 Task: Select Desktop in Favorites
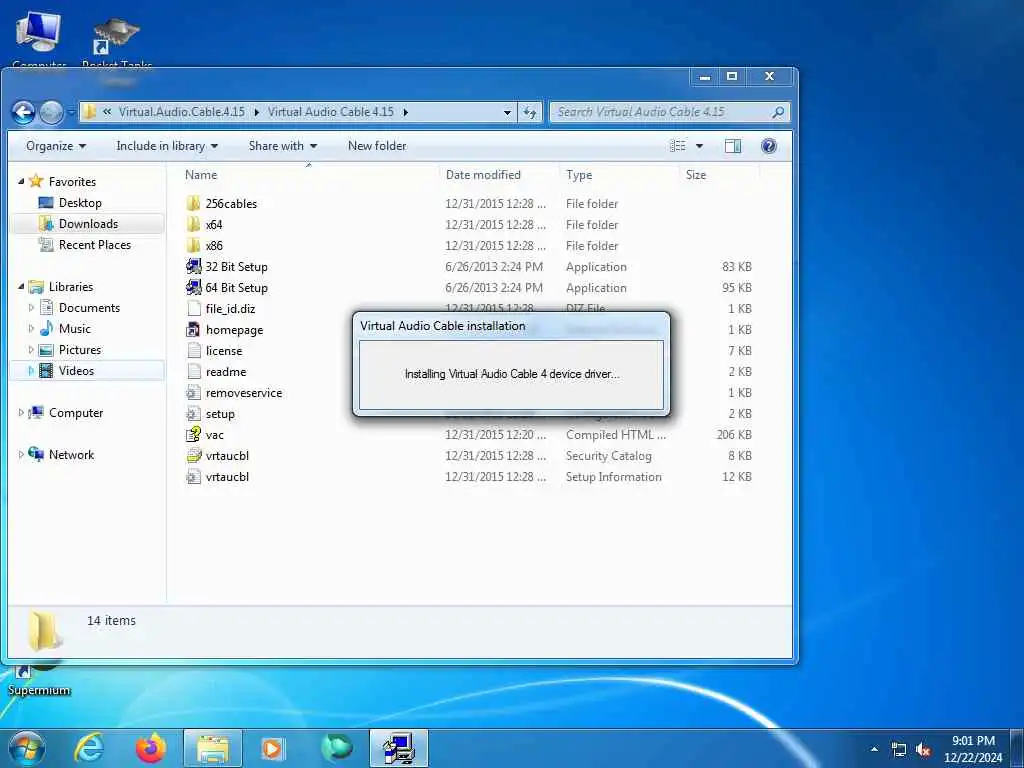(80, 202)
